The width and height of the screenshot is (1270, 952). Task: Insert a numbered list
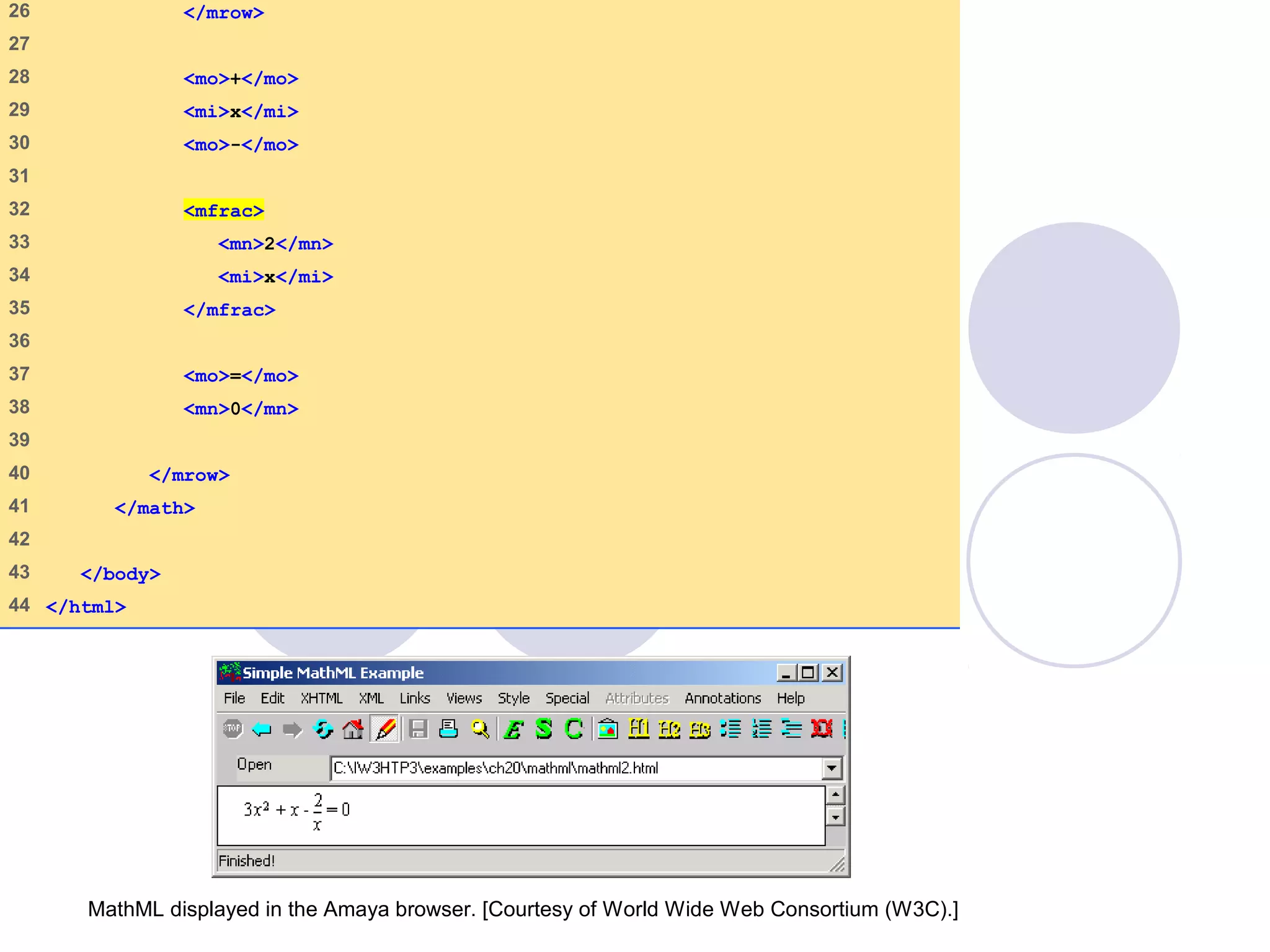(x=762, y=729)
